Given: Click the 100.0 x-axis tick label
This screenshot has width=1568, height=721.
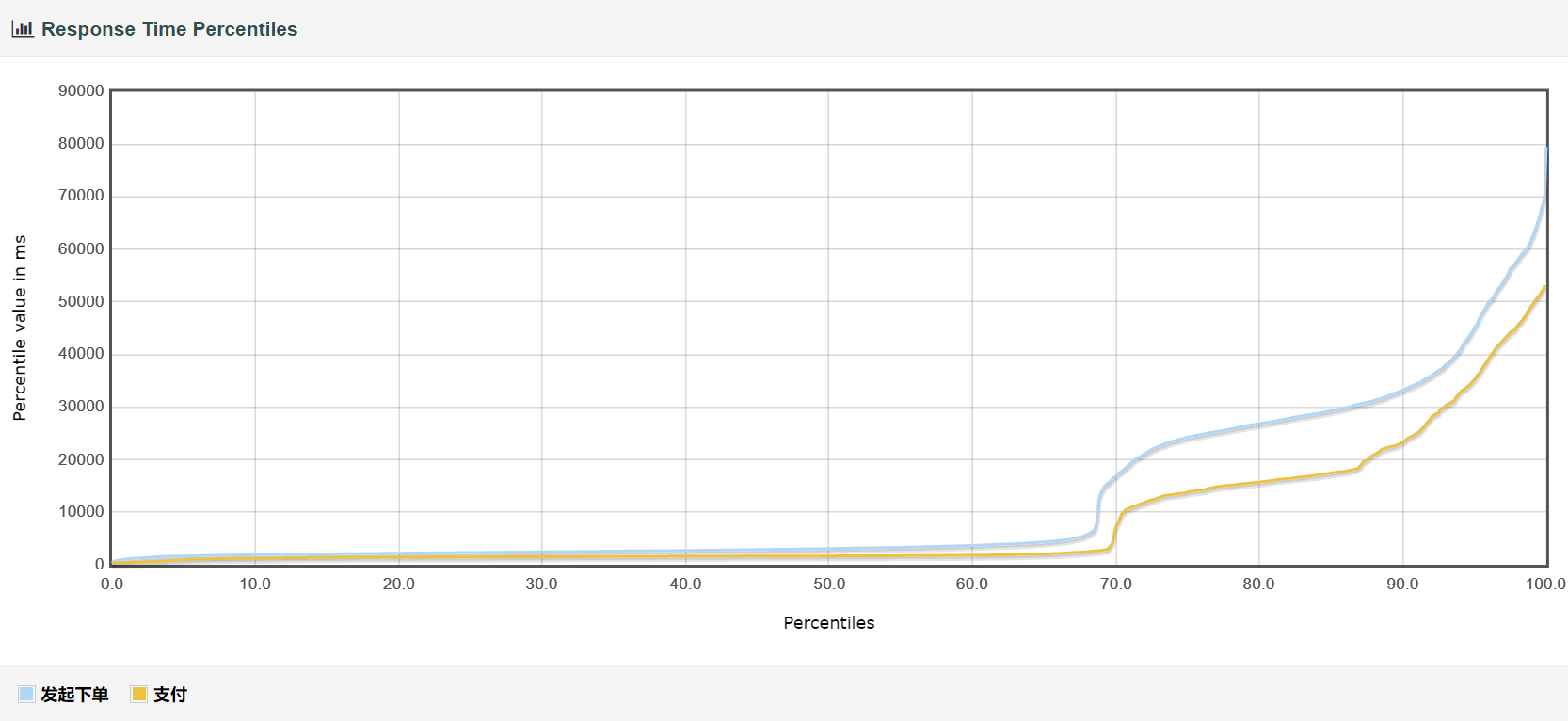Looking at the screenshot, I should pos(1545,585).
